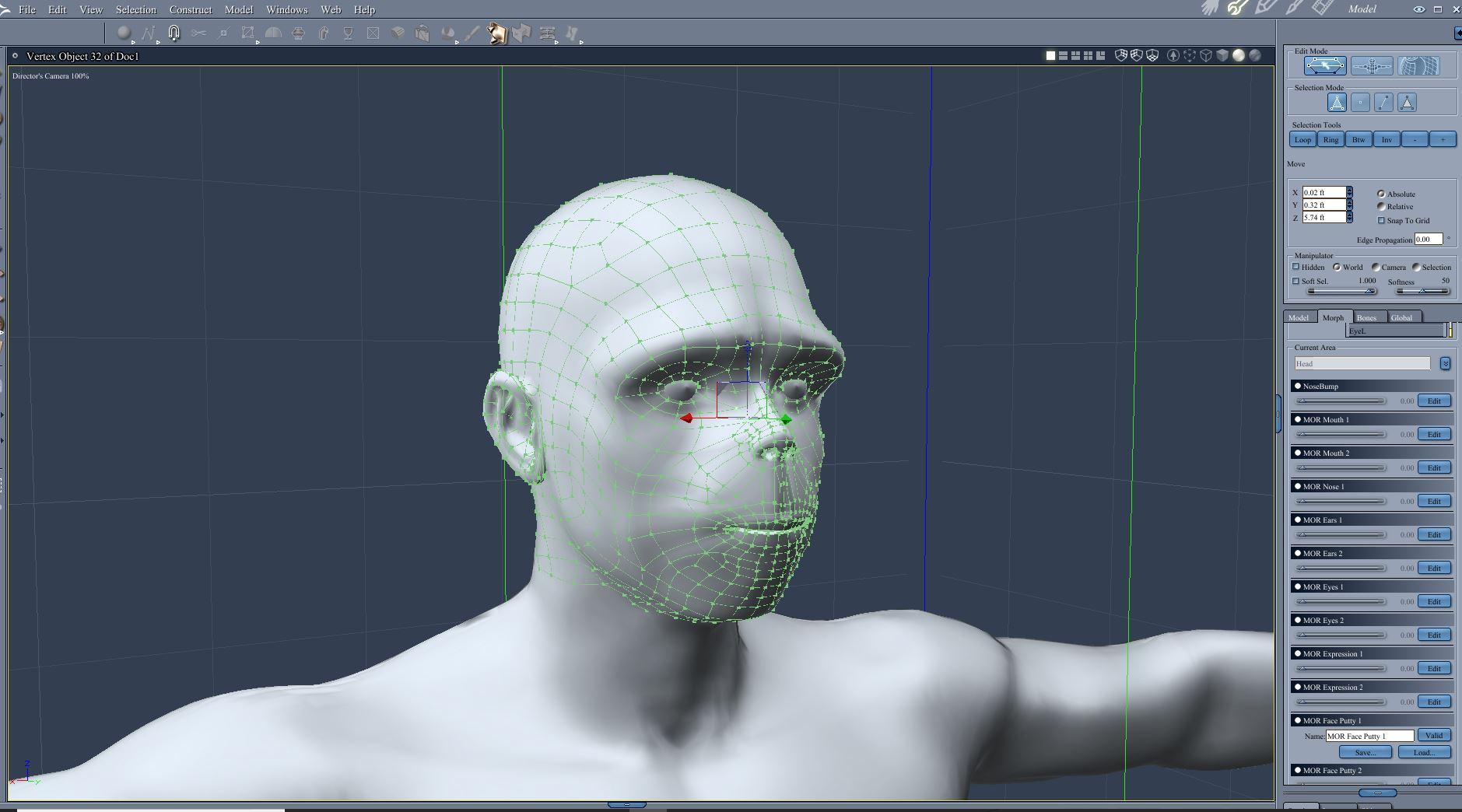The image size is (1462, 812).
Task: Switch to the Bones tab
Action: coord(1367,317)
